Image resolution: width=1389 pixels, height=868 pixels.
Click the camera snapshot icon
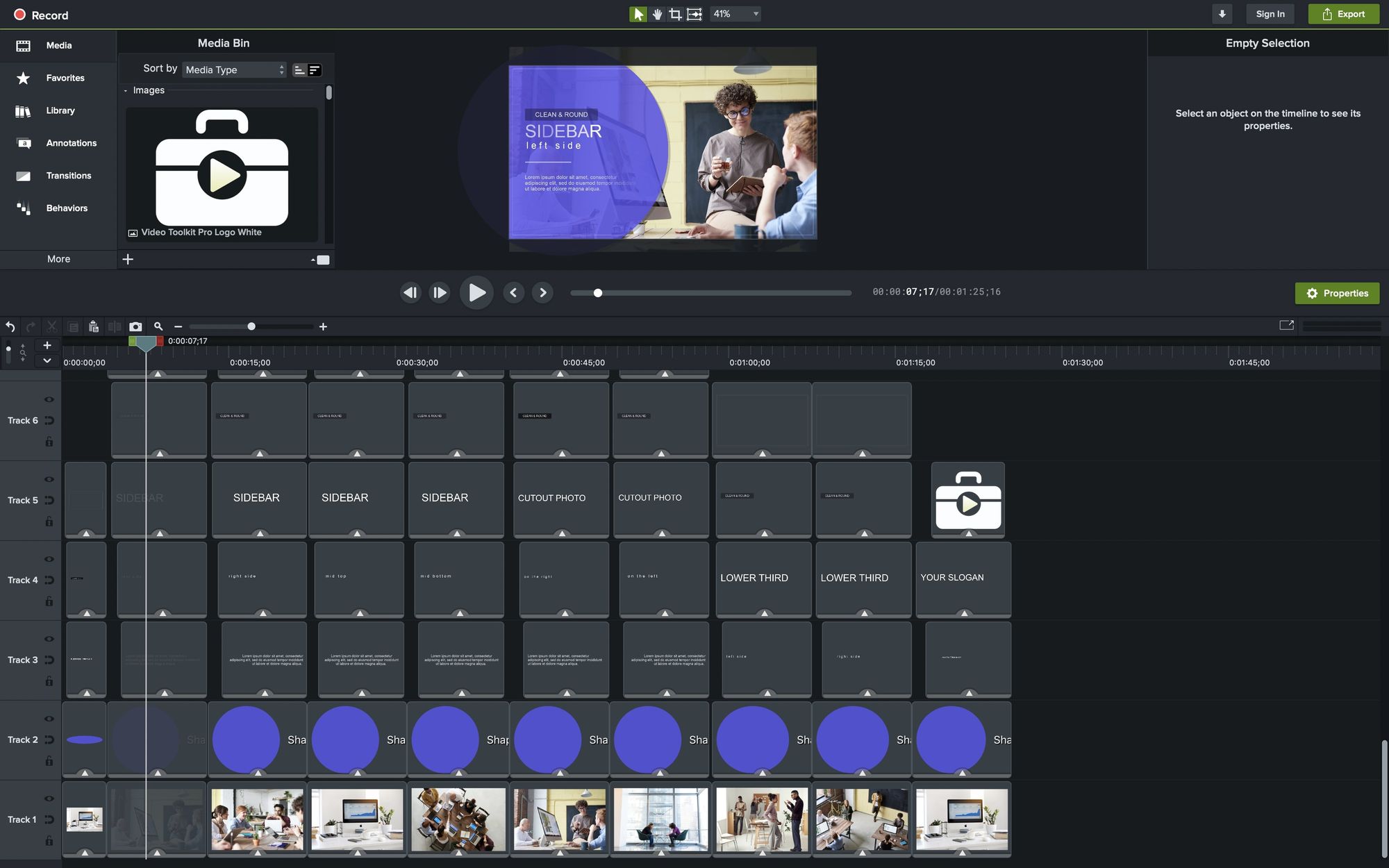click(x=135, y=326)
